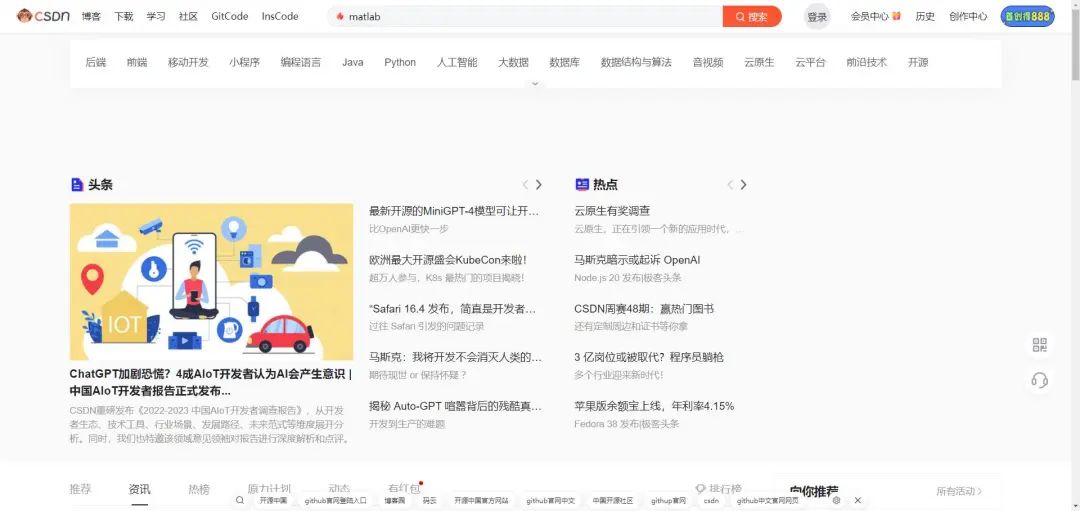Viewport: 1080px width, 511px height.
Task: Click the magnifier icon in bottom suggestion bar
Action: 240,500
